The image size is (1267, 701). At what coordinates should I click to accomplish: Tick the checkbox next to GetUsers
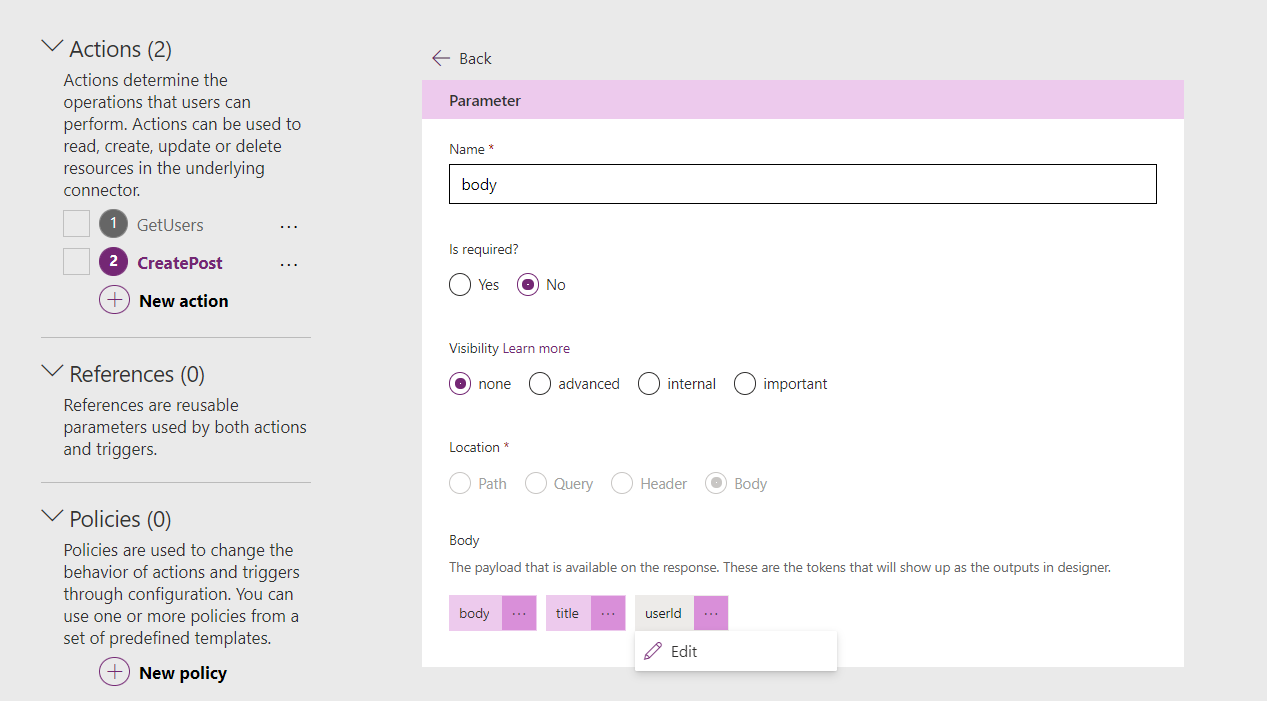click(x=77, y=224)
